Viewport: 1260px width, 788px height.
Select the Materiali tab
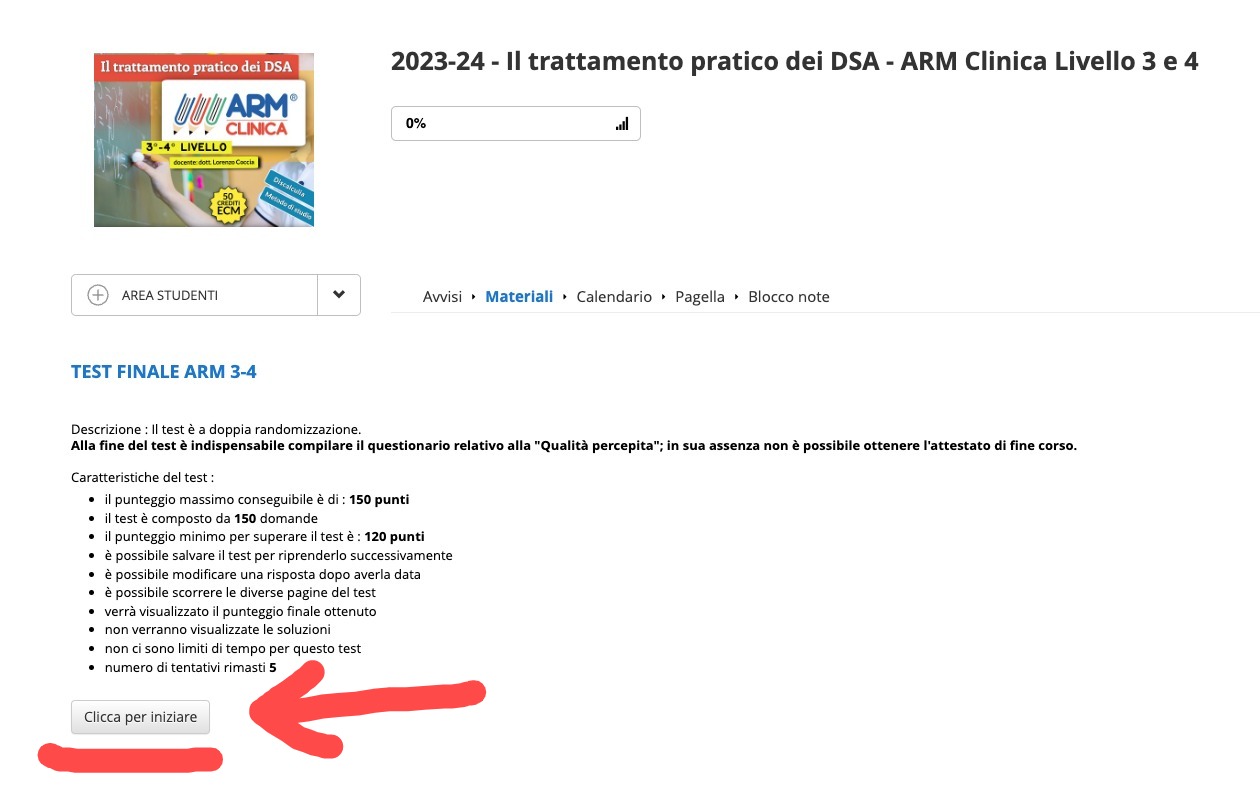pyautogui.click(x=519, y=297)
